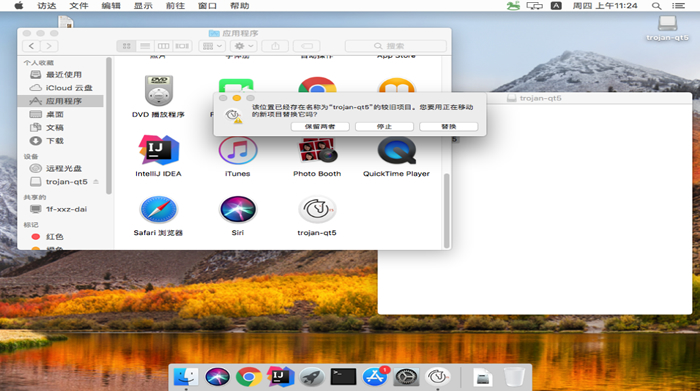Click the clock in menu bar
The width and height of the screenshot is (700, 391).
coord(605,6)
